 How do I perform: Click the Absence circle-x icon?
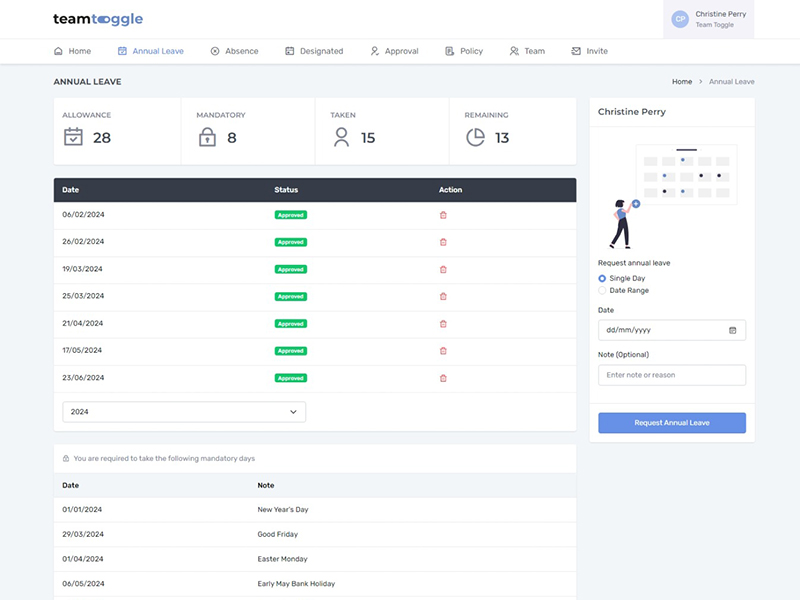tap(215, 51)
